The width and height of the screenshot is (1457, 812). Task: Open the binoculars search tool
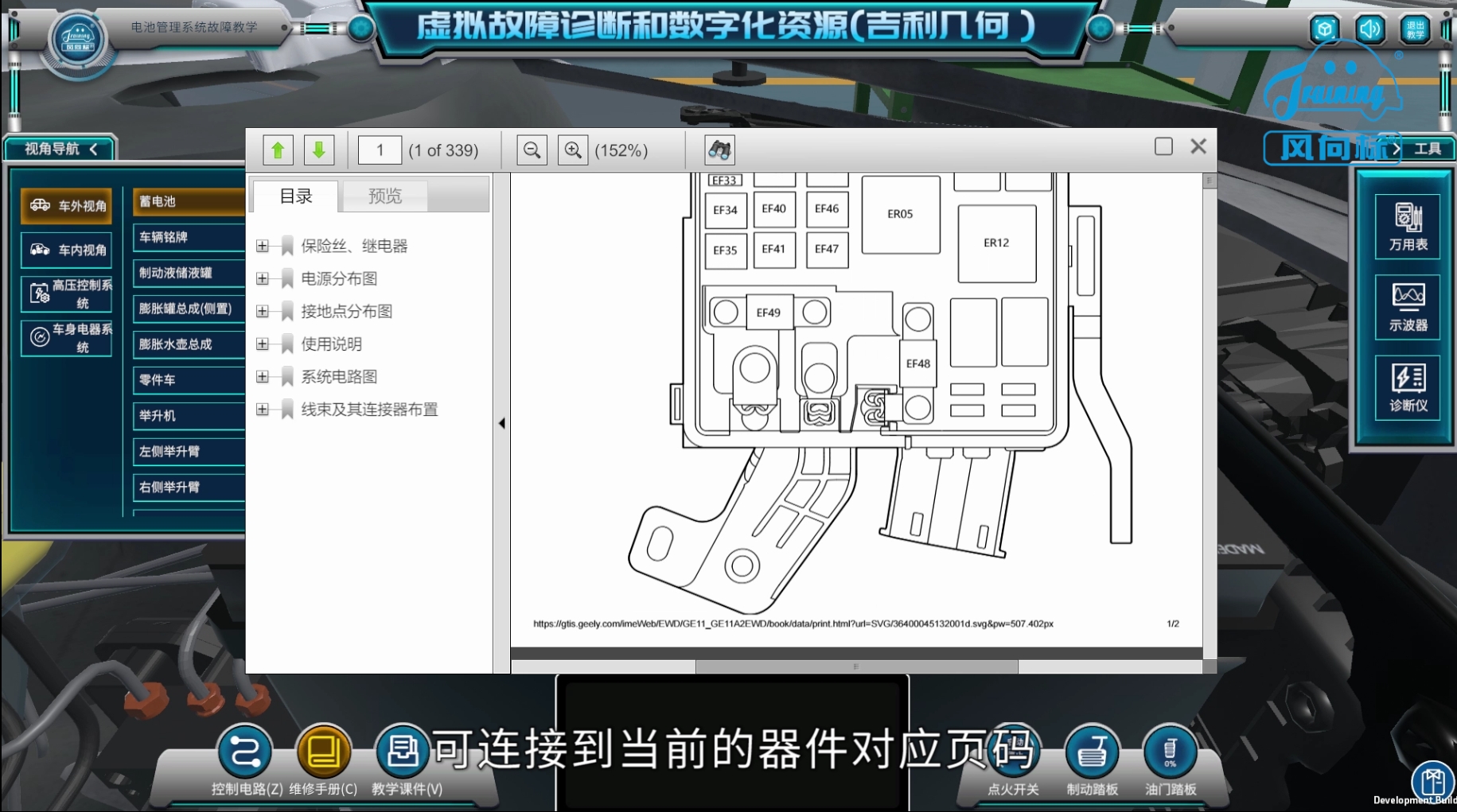coord(719,150)
